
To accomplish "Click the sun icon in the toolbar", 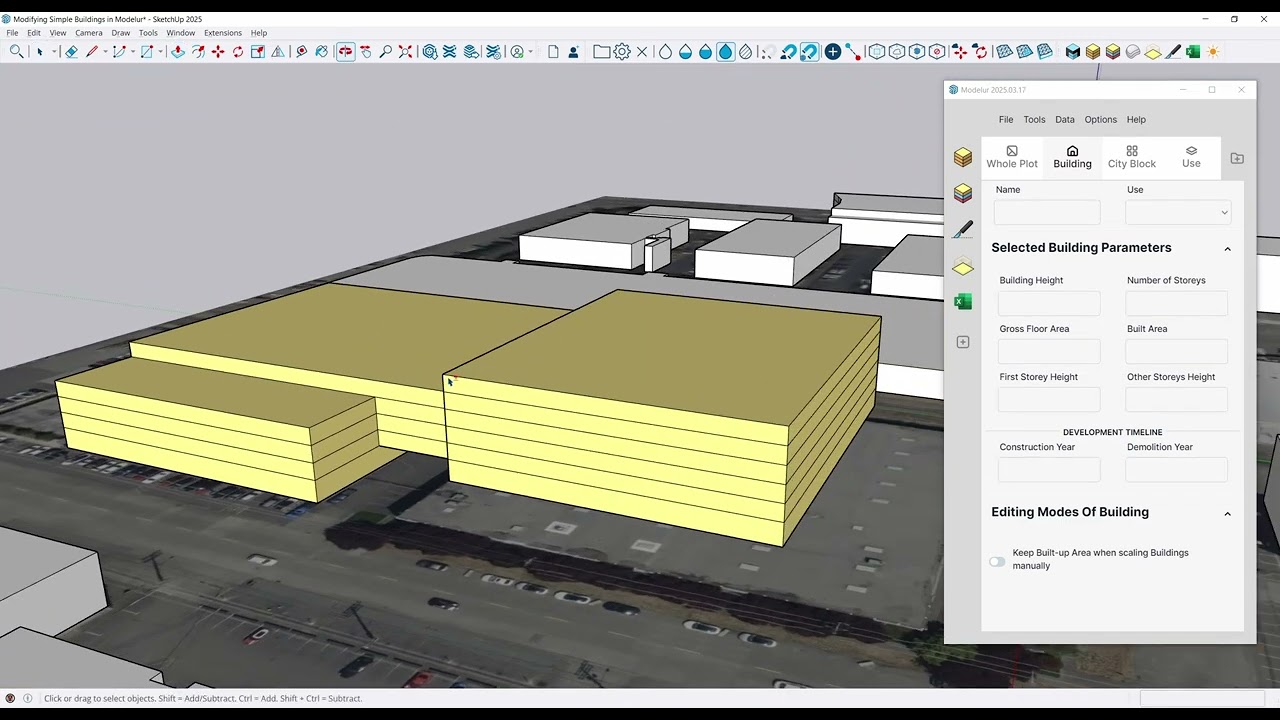I will click(x=1213, y=52).
